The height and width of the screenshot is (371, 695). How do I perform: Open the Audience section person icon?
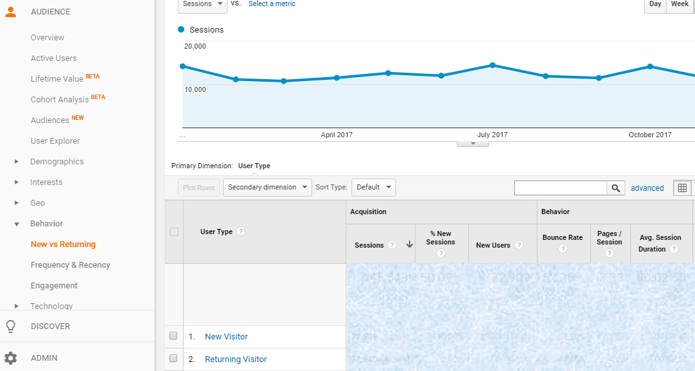(11, 12)
